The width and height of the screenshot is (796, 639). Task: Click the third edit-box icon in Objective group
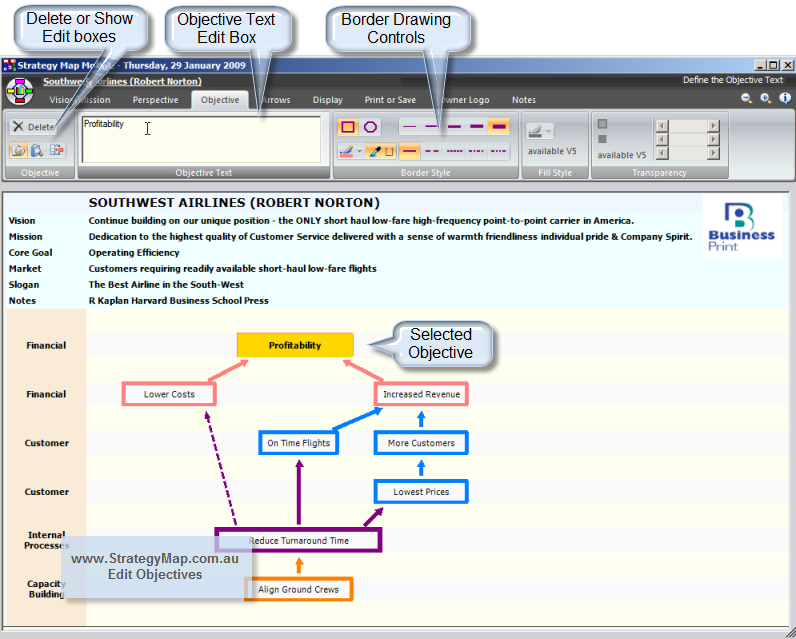point(56,150)
